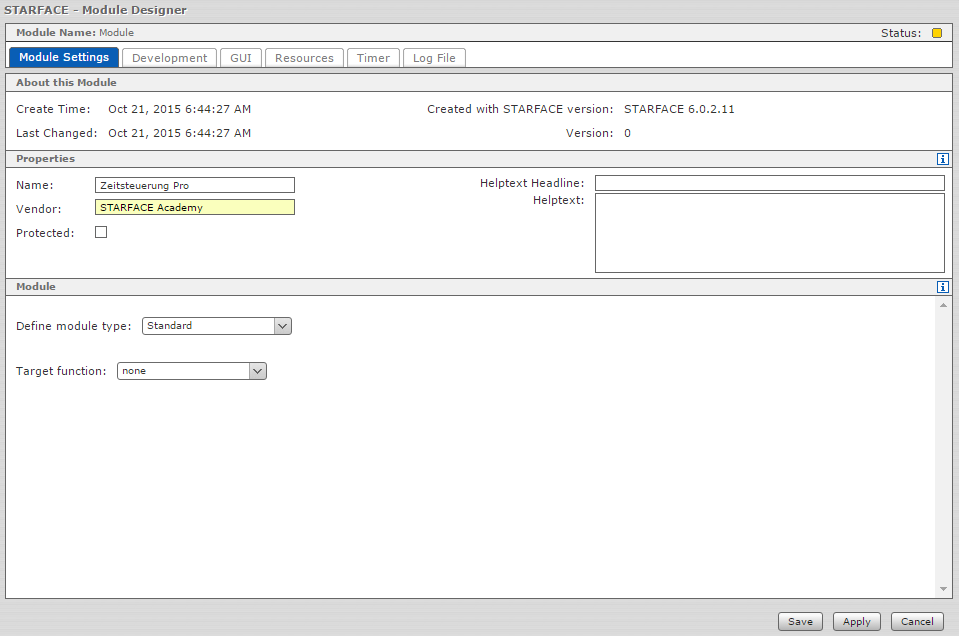The image size is (959, 636).
Task: Click the Helptext Headline field
Action: (x=769, y=183)
